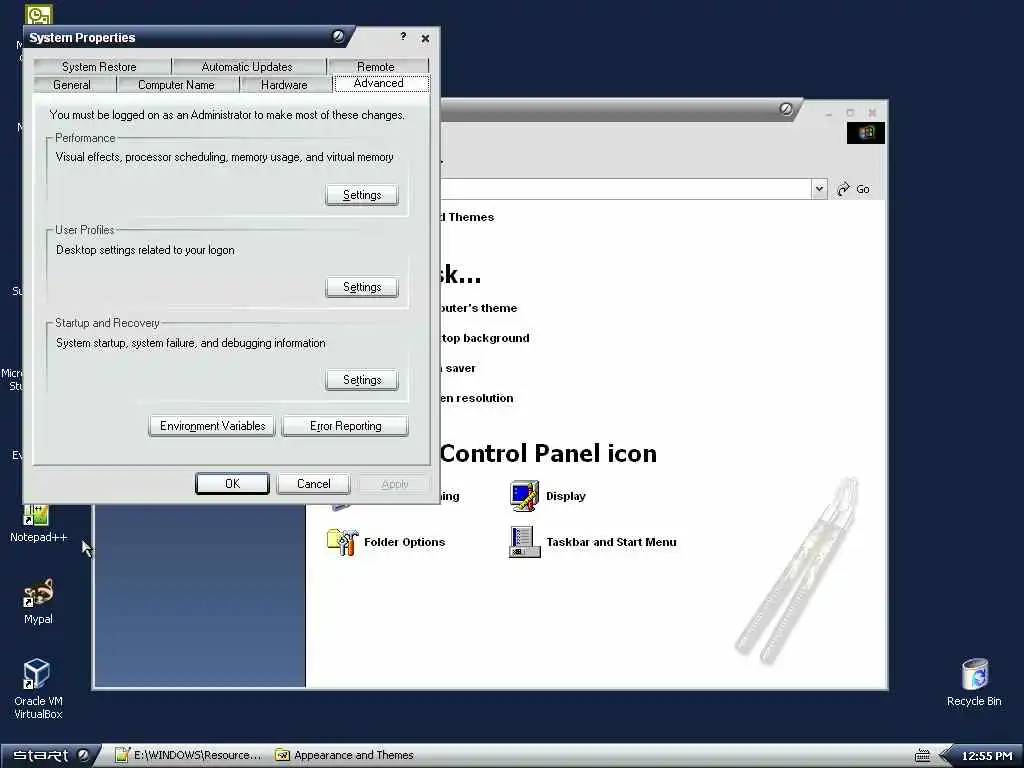This screenshot has width=1024, height=768.
Task: Switch to Appearance and Themes taskbar item
Action: 344,756
